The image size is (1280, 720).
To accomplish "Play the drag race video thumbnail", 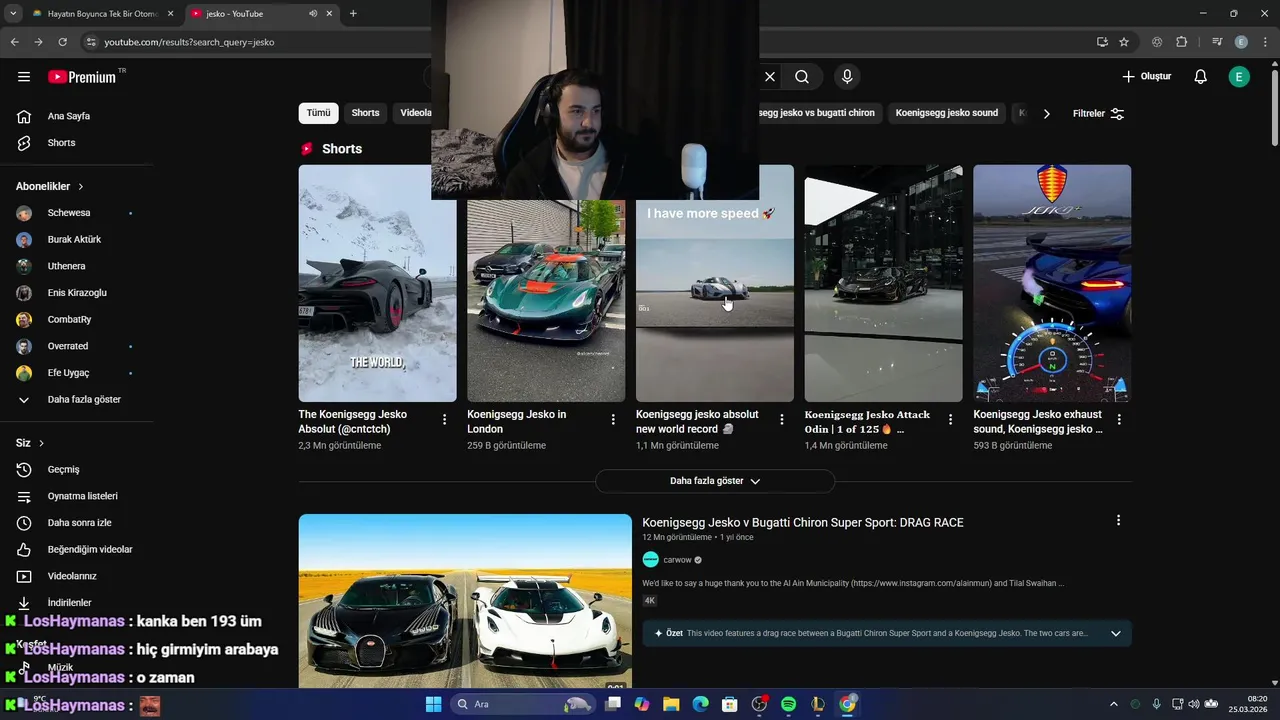I will [x=465, y=601].
